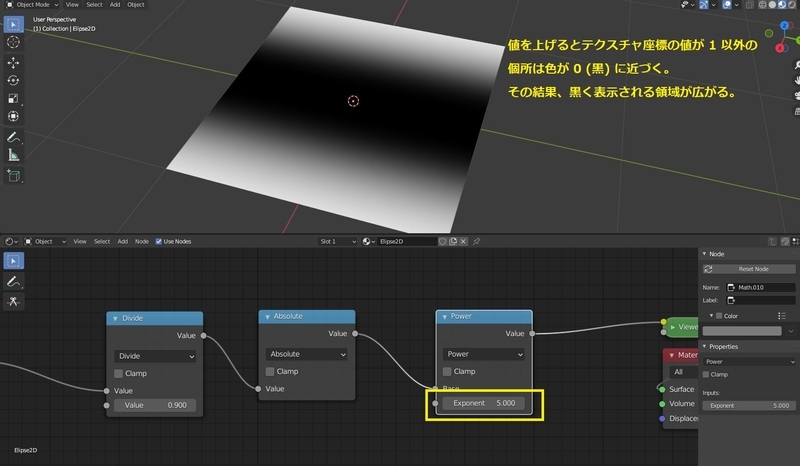Toggle the viewport gizmos button
800x466 pixels.
tap(704, 5)
